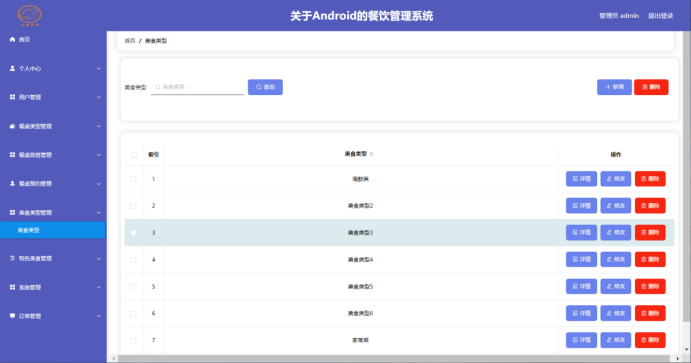
Task: Edit 美食类型6 with 修改
Action: 616,313
